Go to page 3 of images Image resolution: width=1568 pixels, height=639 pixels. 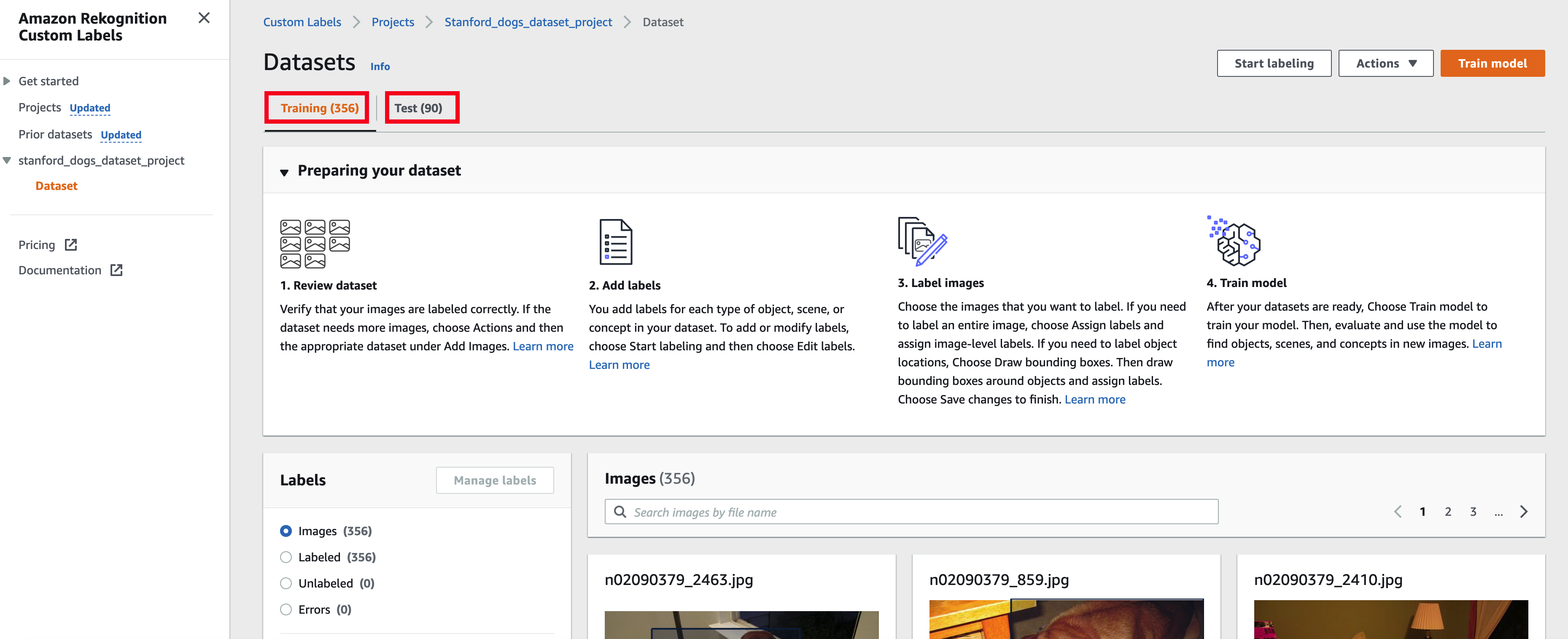click(x=1473, y=512)
